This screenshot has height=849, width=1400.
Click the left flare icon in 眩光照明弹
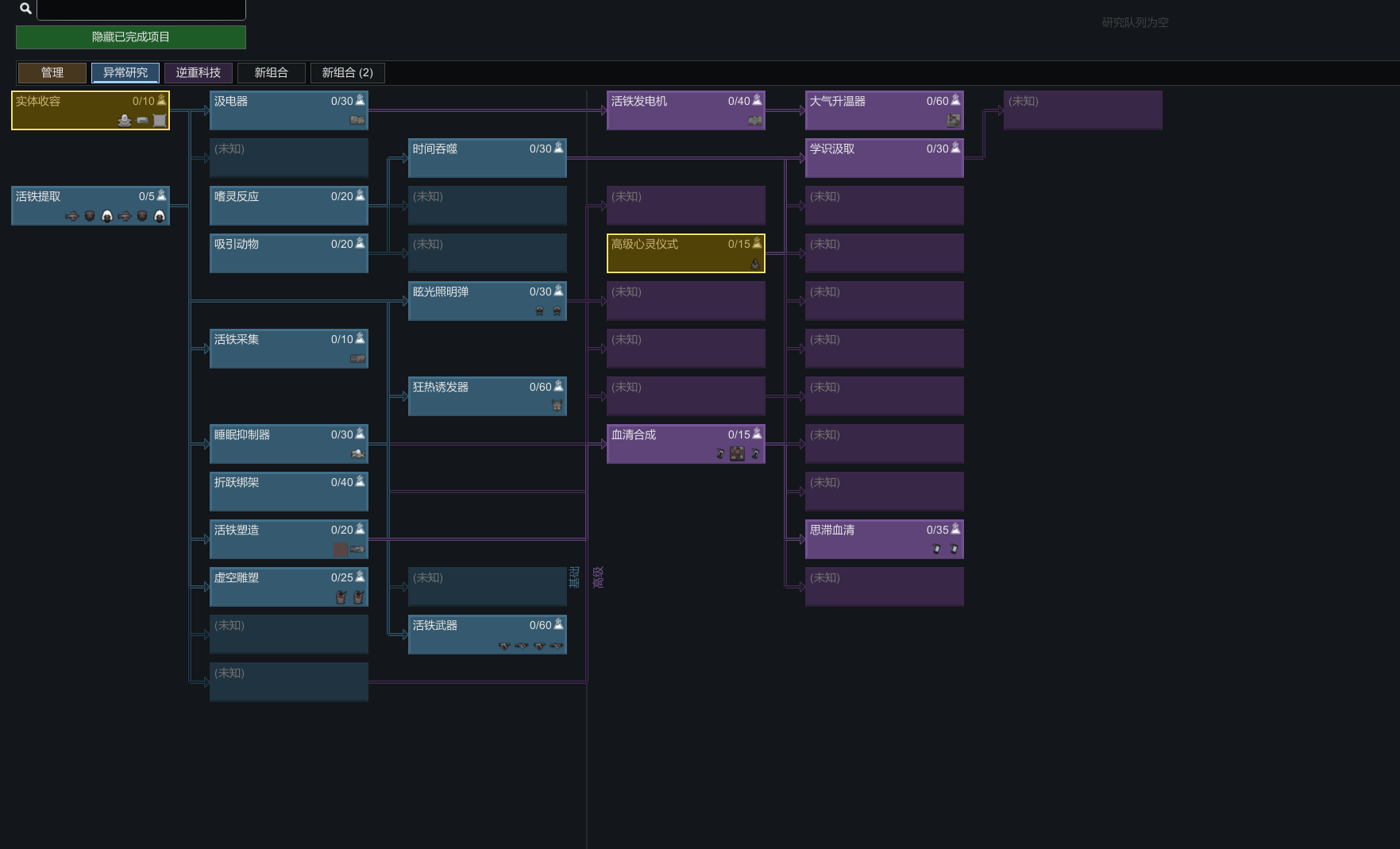coord(539,311)
